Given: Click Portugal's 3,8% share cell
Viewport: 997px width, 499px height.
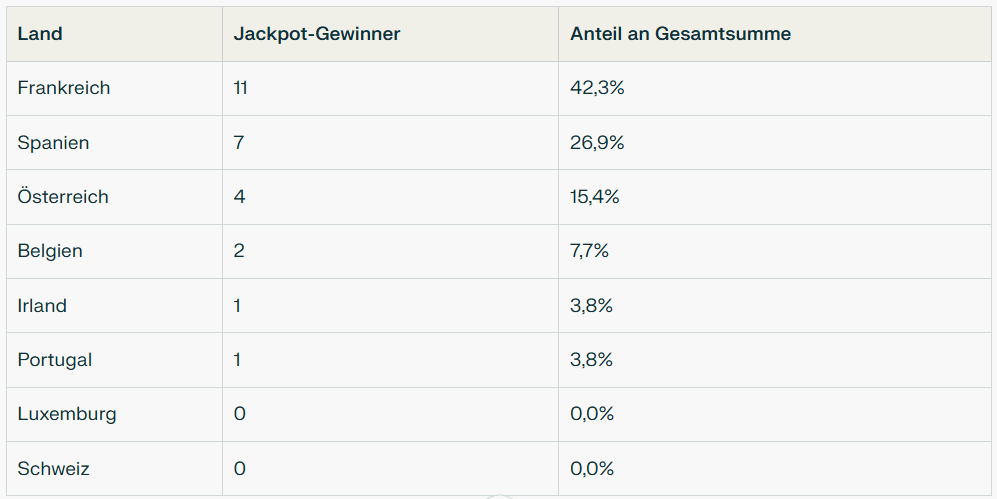Looking at the screenshot, I should [592, 360].
